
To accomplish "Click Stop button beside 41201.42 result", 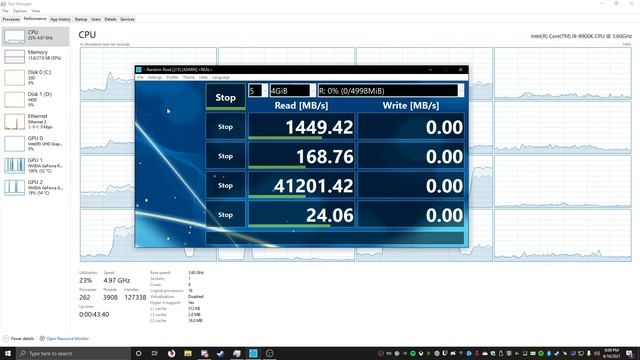I will [226, 185].
